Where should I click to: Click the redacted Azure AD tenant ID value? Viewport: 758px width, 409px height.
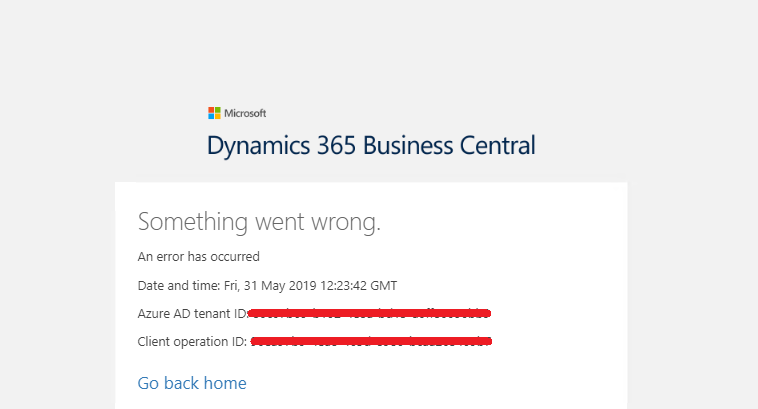click(x=369, y=313)
